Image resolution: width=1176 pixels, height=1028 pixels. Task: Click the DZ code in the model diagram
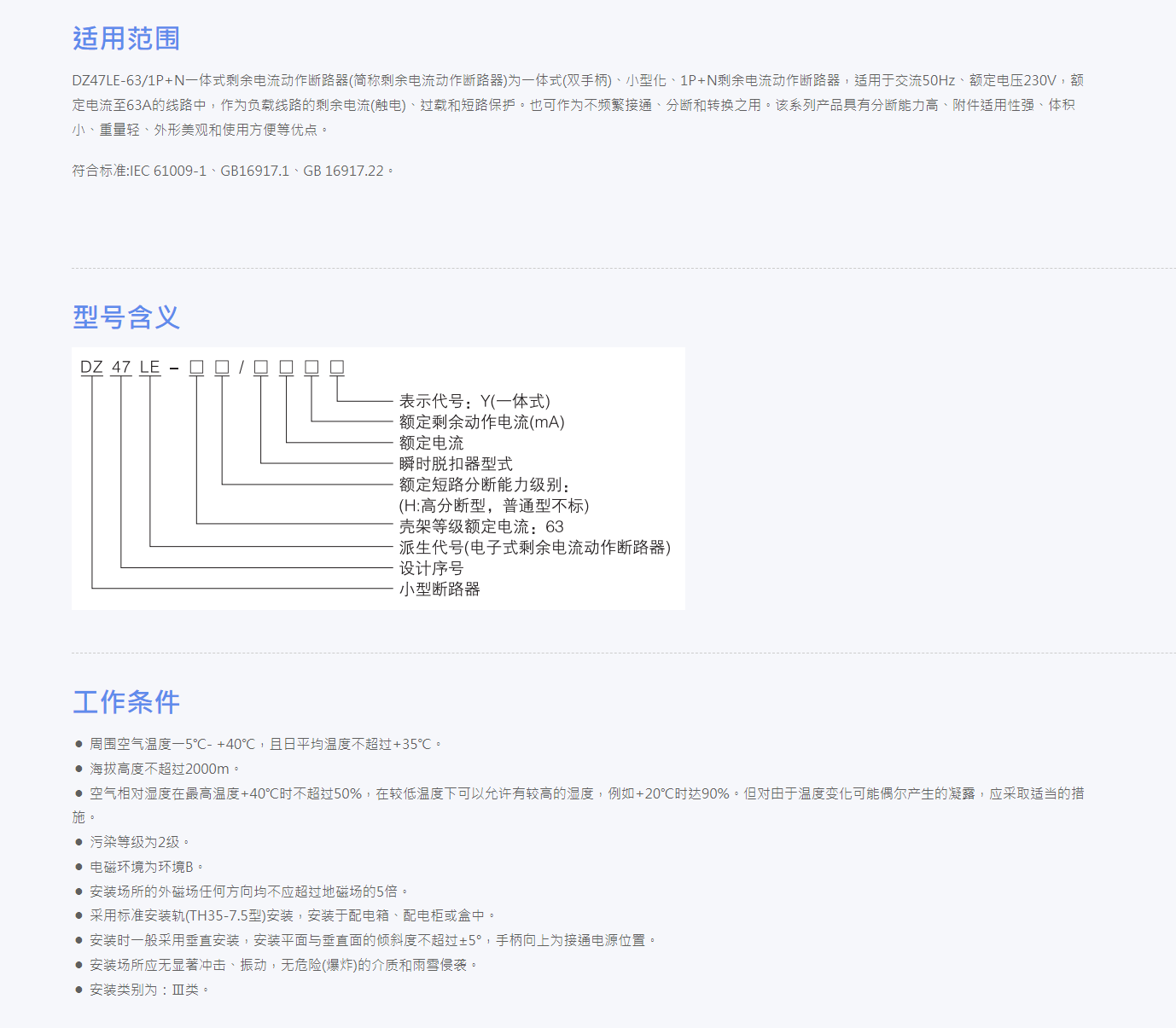[x=91, y=367]
